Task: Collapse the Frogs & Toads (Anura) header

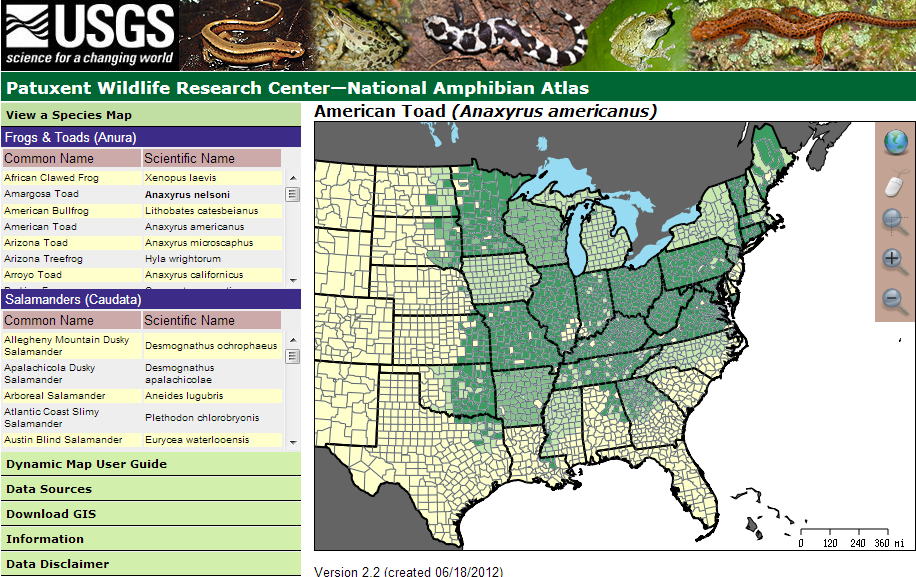Action: [x=151, y=137]
